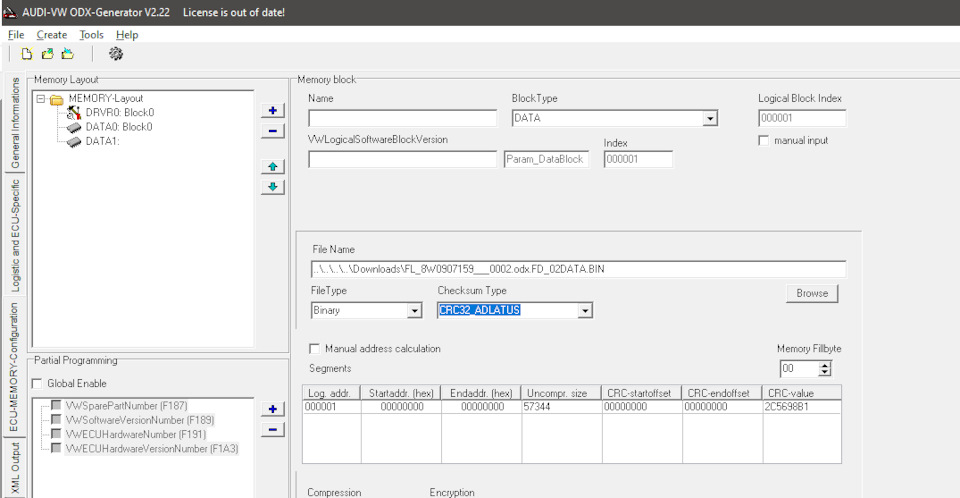Click the Endaddr. (hex) column header
This screenshot has height=498, width=960.
[481, 393]
